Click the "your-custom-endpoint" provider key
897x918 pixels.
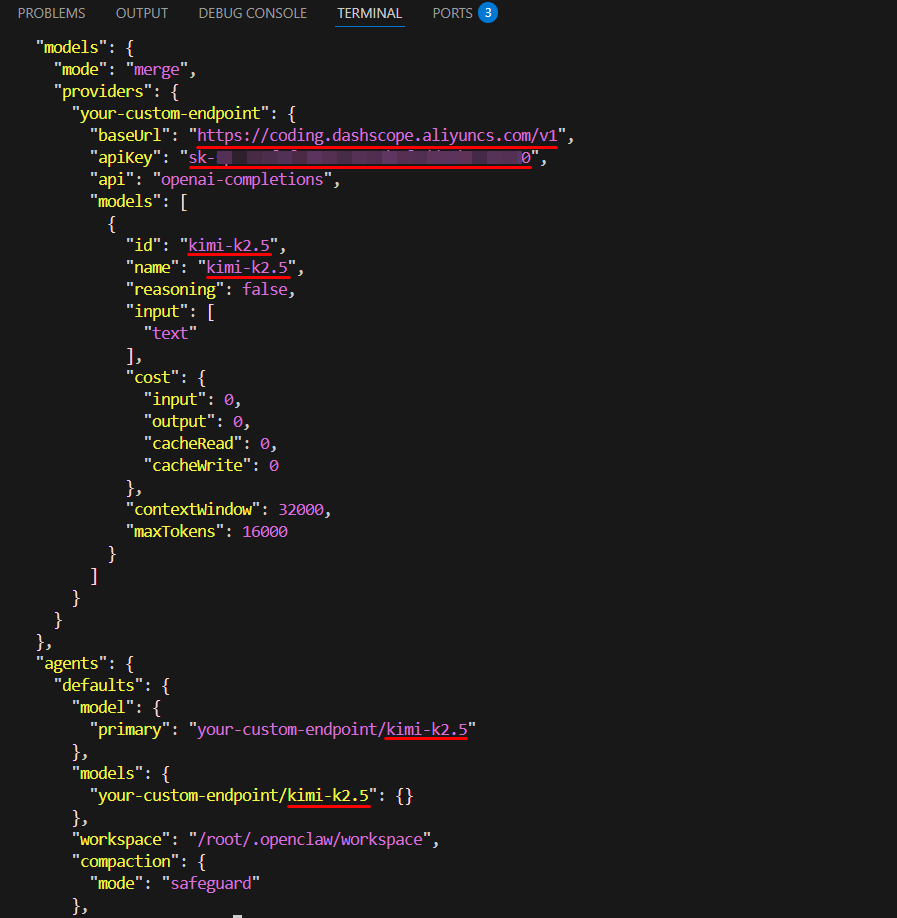(x=178, y=113)
